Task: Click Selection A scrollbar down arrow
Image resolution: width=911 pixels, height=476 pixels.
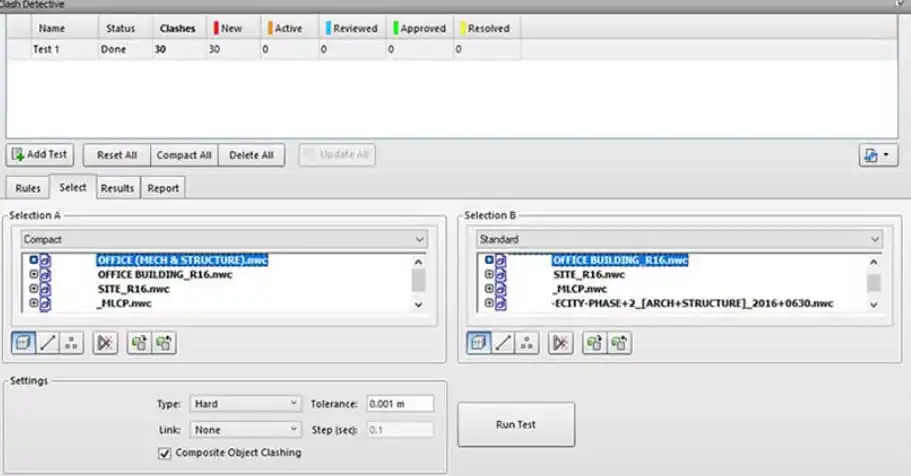Action: click(418, 305)
